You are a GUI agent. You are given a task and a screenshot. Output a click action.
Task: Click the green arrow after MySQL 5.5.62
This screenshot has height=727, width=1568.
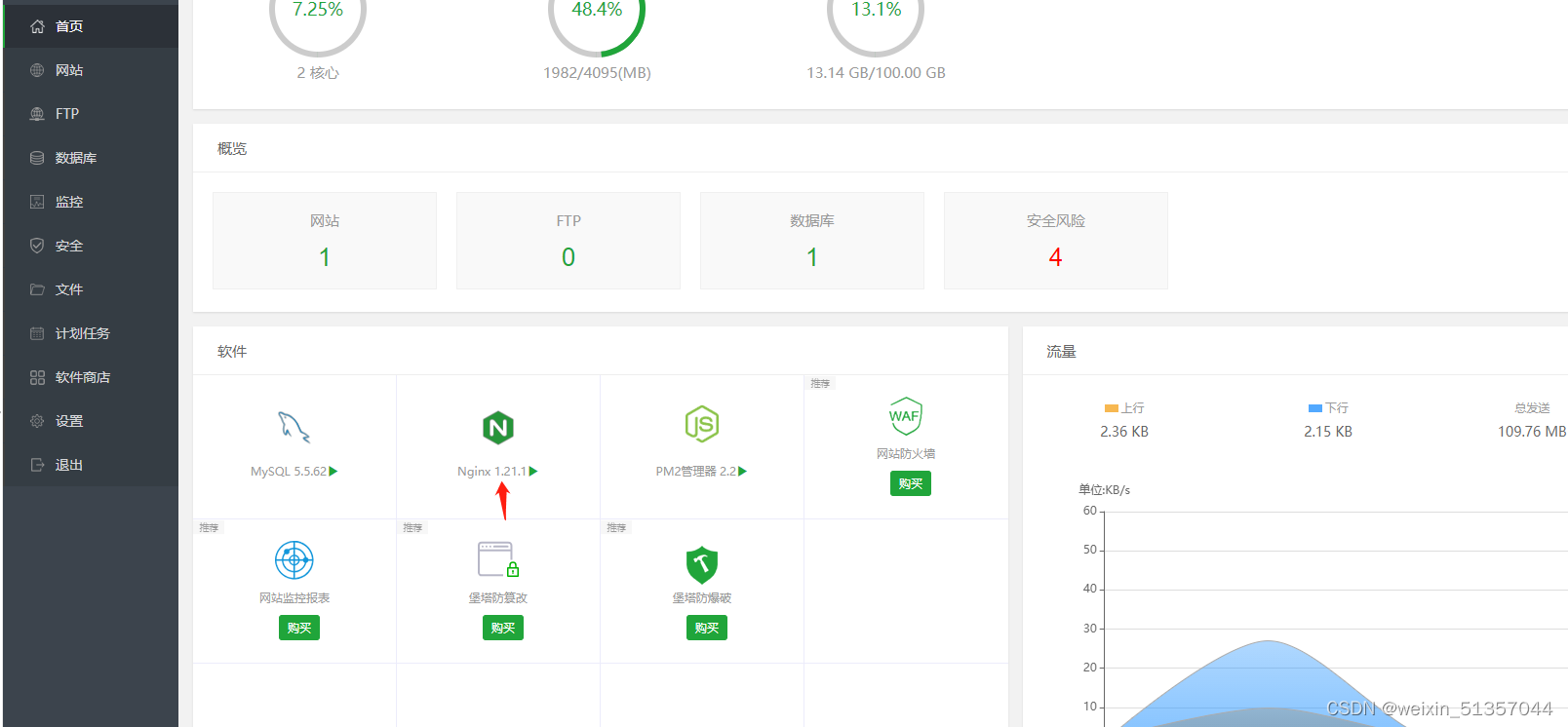click(333, 472)
